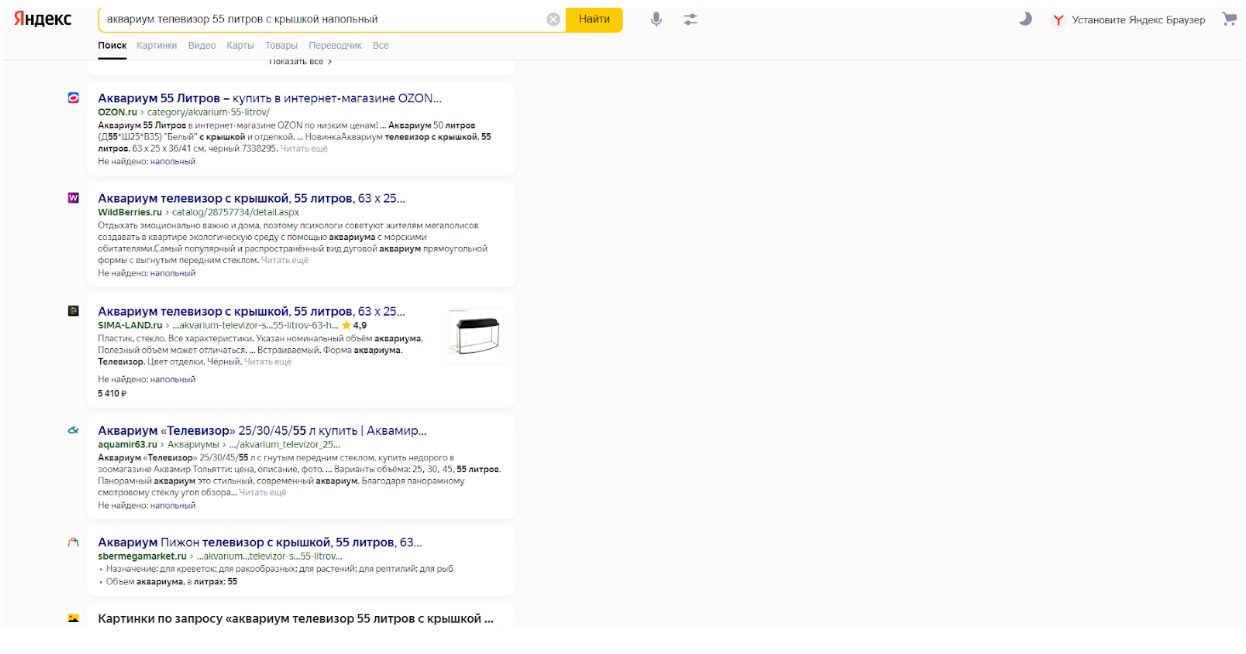1246x654 pixels.
Task: Open the SIMA-LAND aquarium product thumbnail
Action: (475, 334)
